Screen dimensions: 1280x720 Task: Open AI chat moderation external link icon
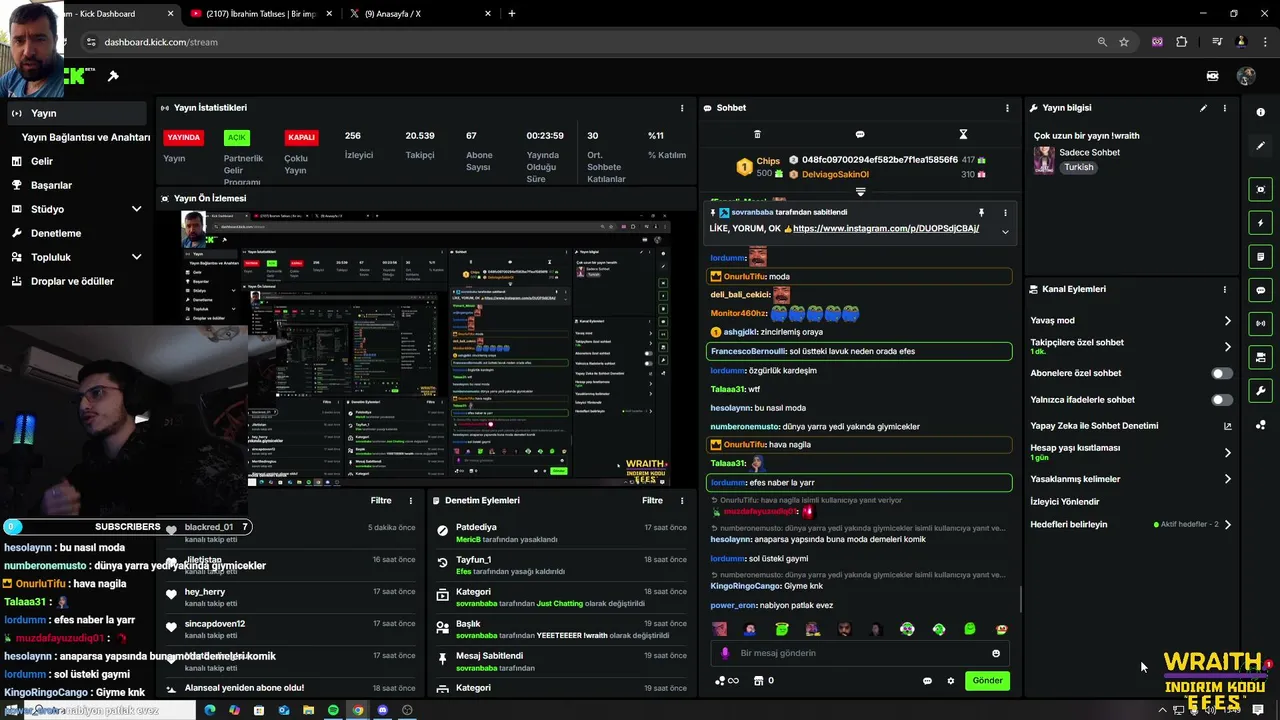[x=1227, y=426]
